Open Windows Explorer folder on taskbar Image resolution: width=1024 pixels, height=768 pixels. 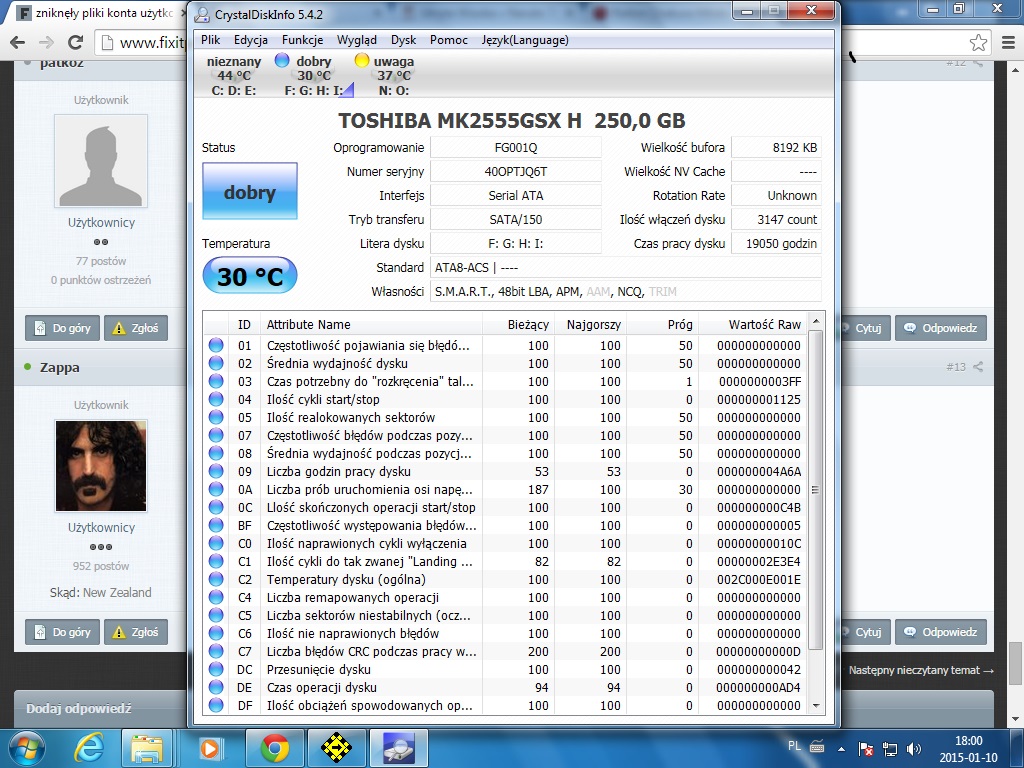147,748
